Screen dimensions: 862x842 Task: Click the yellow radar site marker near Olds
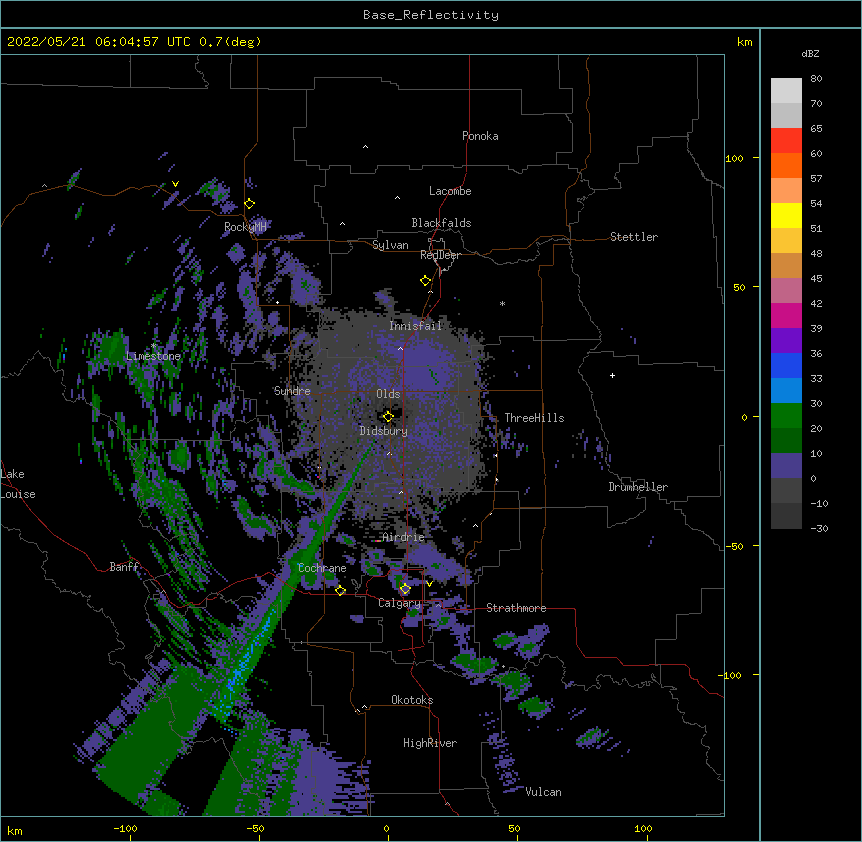(388, 416)
